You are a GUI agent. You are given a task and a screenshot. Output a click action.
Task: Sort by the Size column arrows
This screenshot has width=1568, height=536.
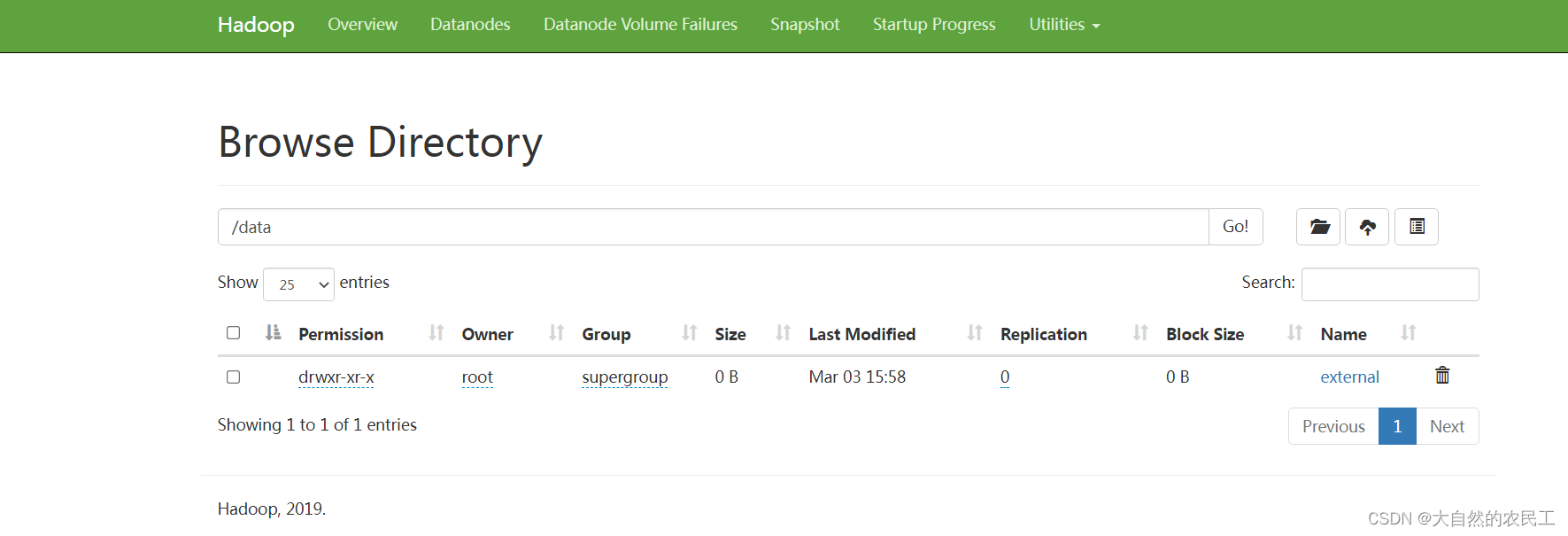783,333
